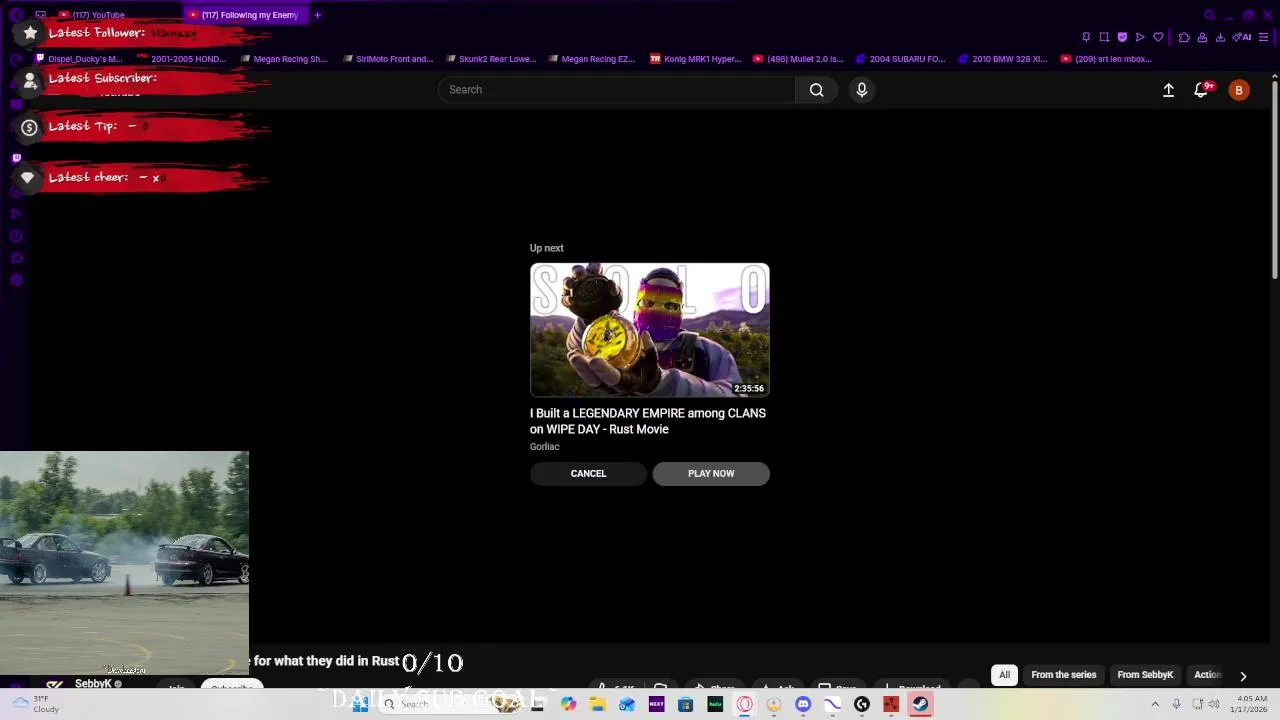Open File Explorer from the taskbar
Image resolution: width=1280 pixels, height=720 pixels.
point(598,704)
